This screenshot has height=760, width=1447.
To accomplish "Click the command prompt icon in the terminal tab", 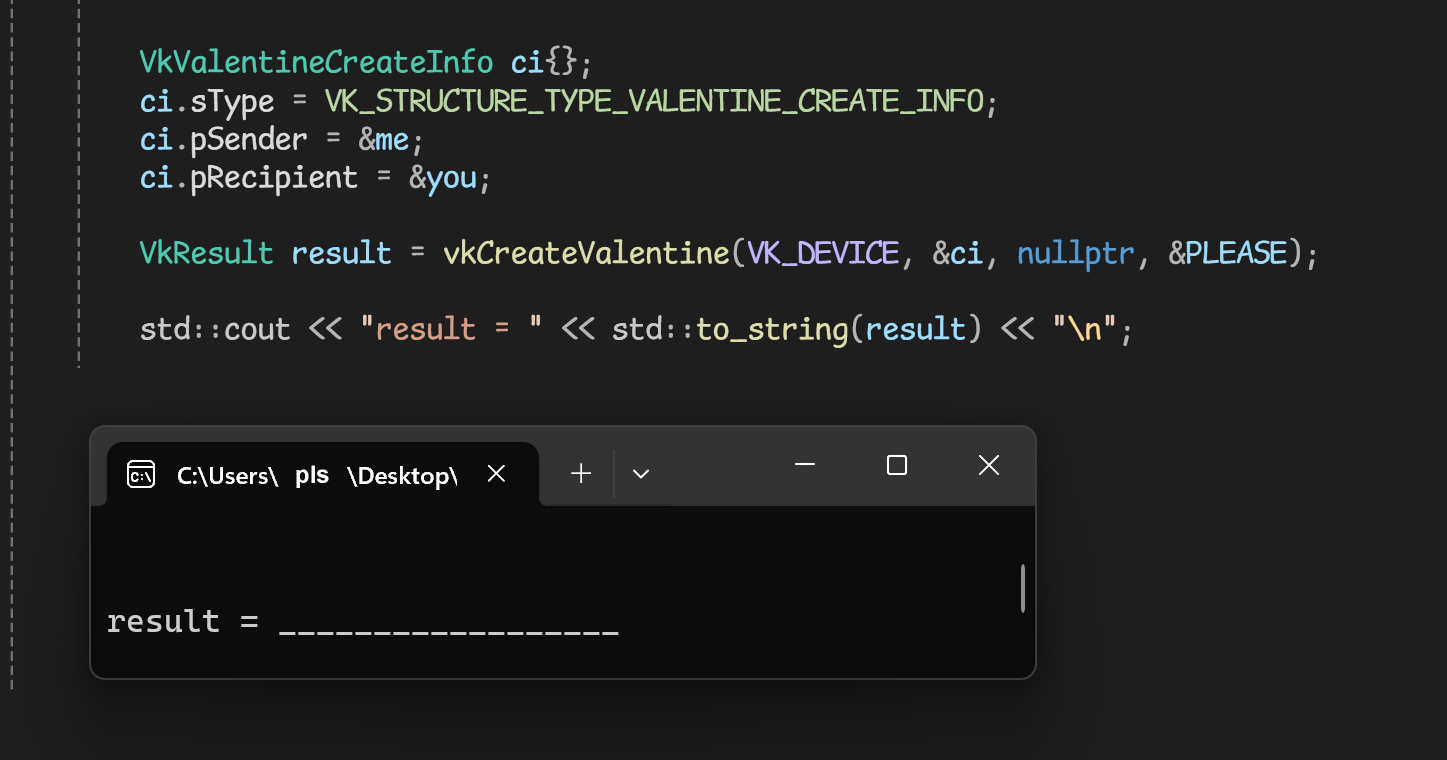I will (x=141, y=474).
